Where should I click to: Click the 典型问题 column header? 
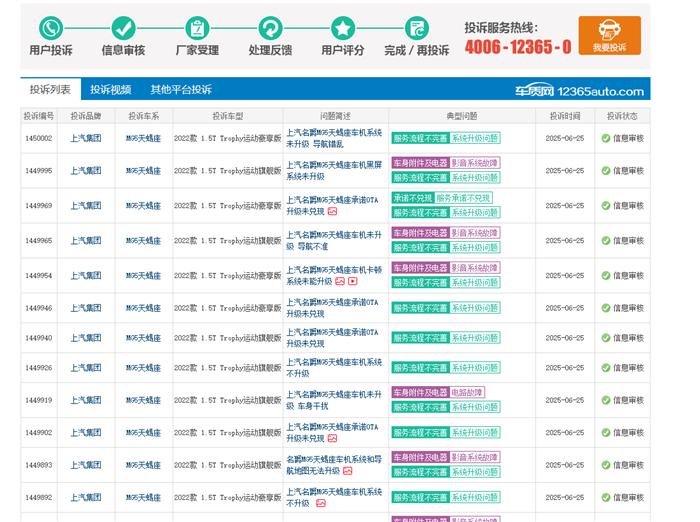462,116
